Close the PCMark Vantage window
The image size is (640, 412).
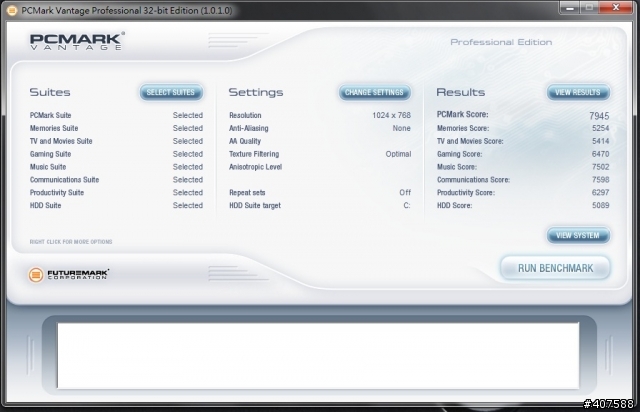click(x=617, y=7)
